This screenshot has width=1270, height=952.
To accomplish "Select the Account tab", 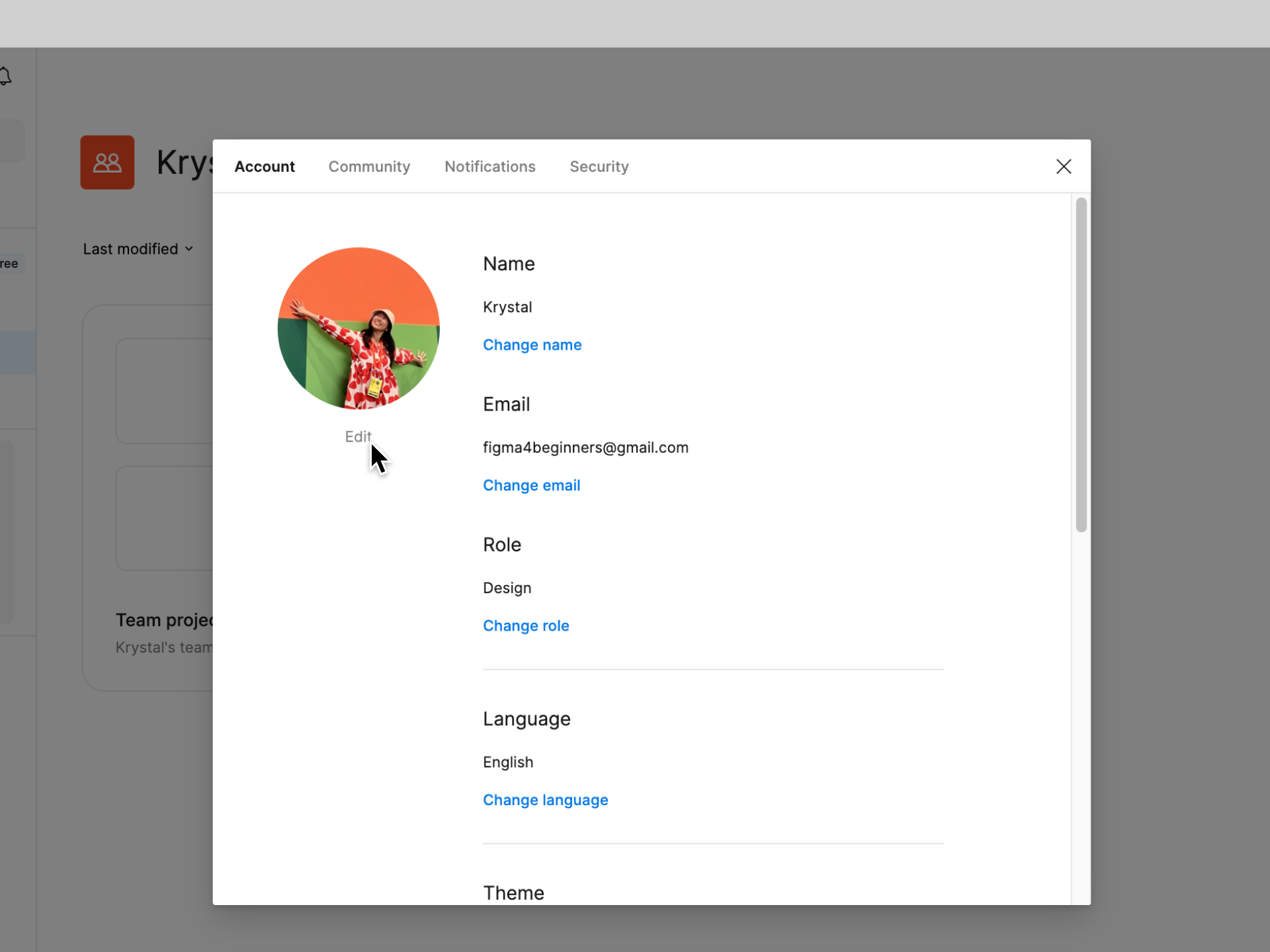I will coord(265,167).
